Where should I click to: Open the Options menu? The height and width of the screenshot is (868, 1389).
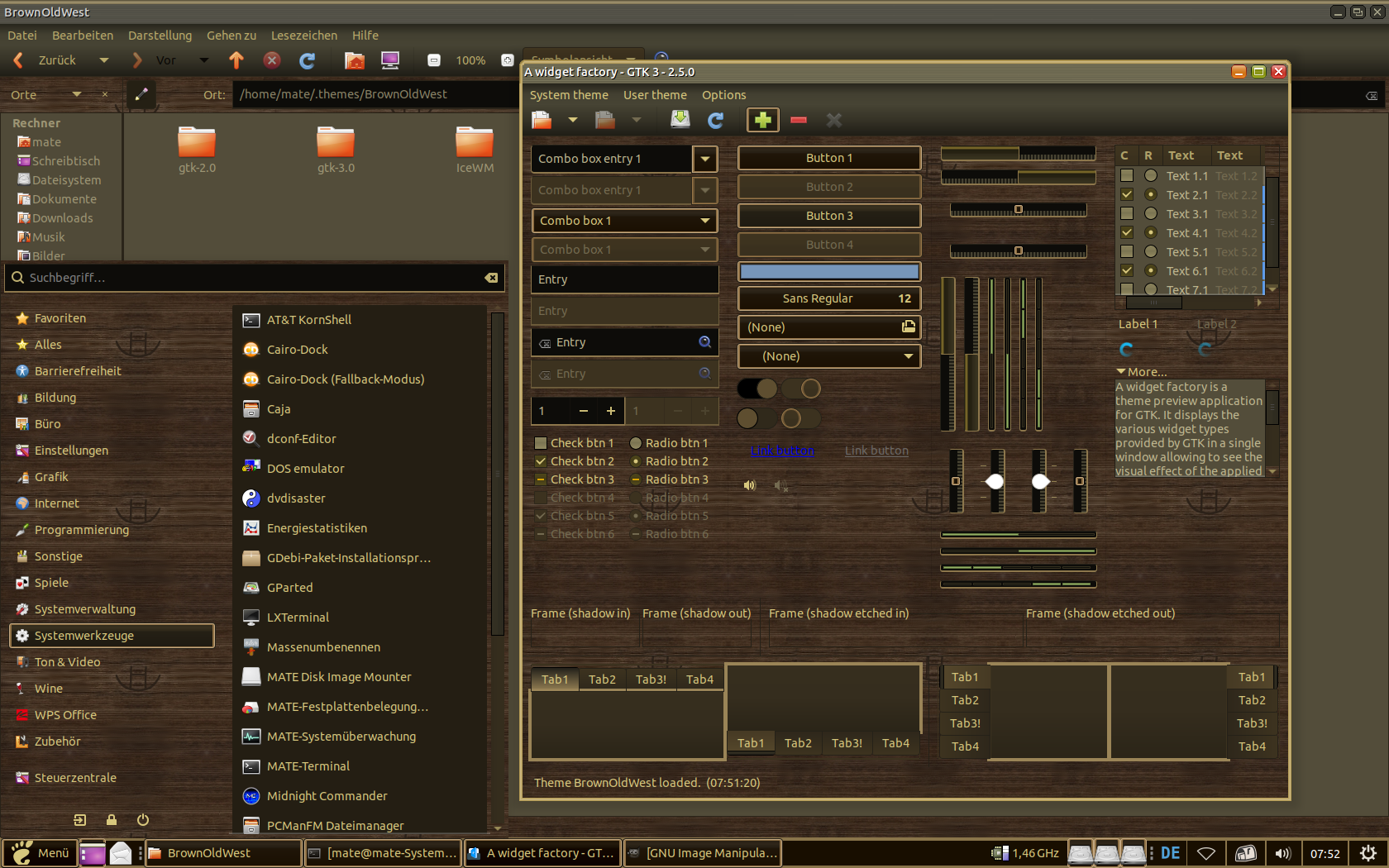[723, 95]
